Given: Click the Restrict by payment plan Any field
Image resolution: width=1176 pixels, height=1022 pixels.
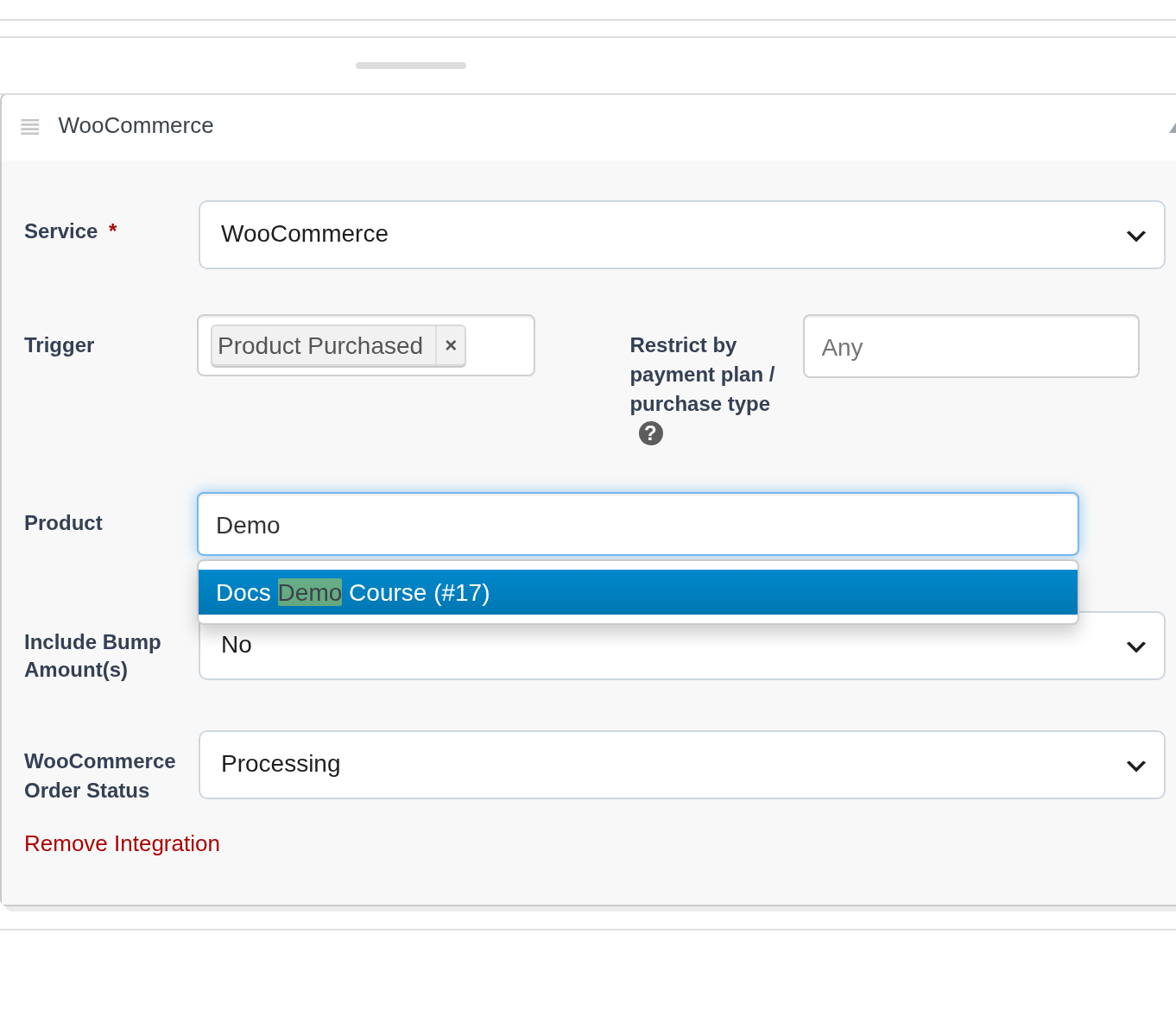Looking at the screenshot, I should pyautogui.click(x=971, y=346).
